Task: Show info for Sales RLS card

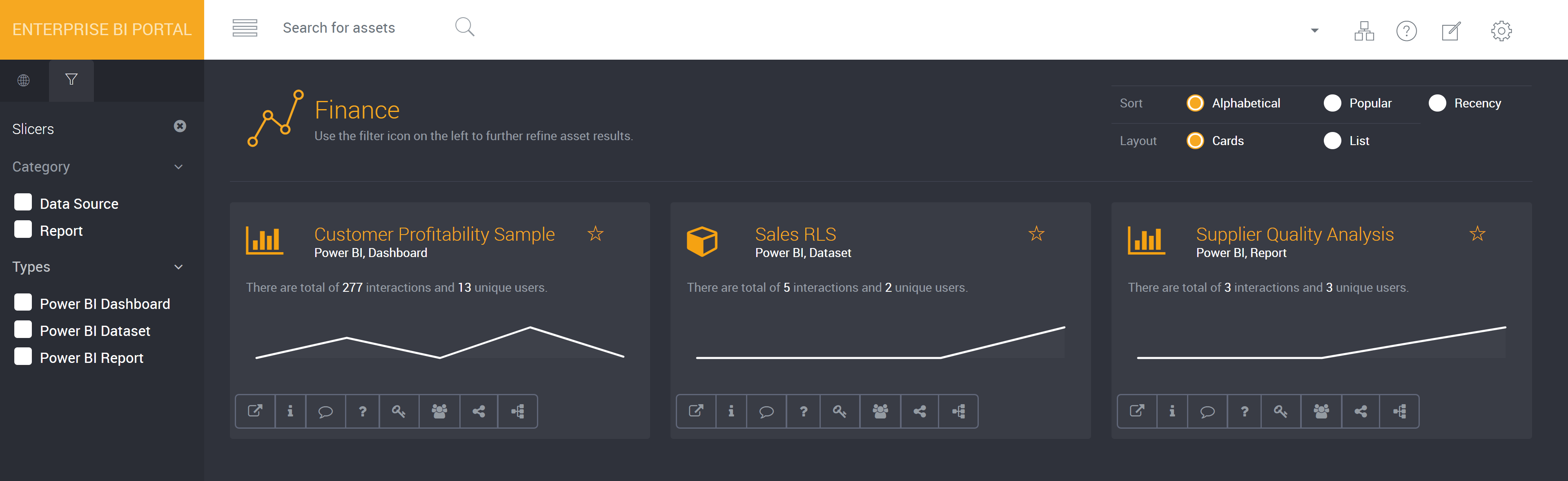Action: (x=731, y=411)
